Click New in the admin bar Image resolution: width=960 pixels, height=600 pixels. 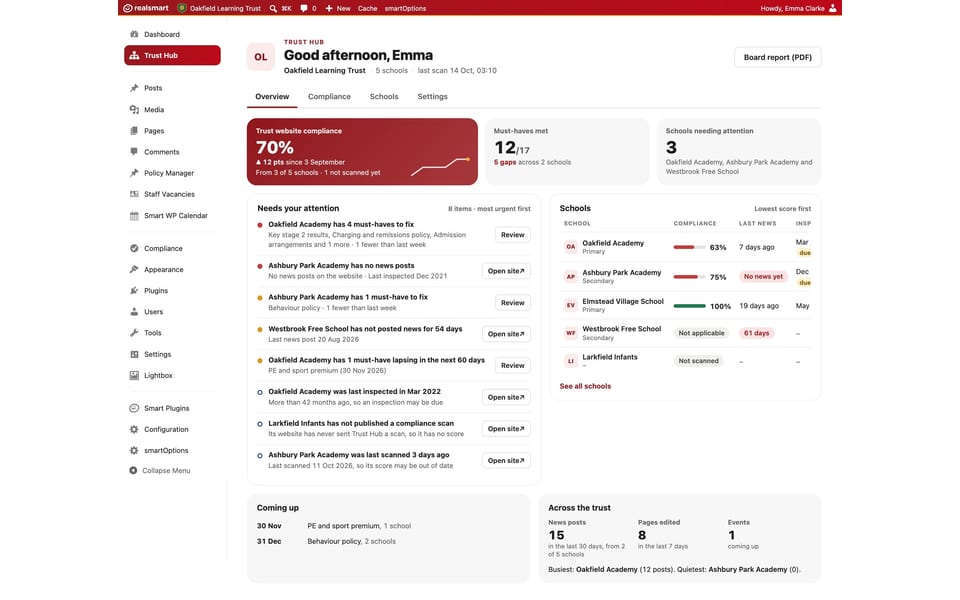click(x=338, y=9)
